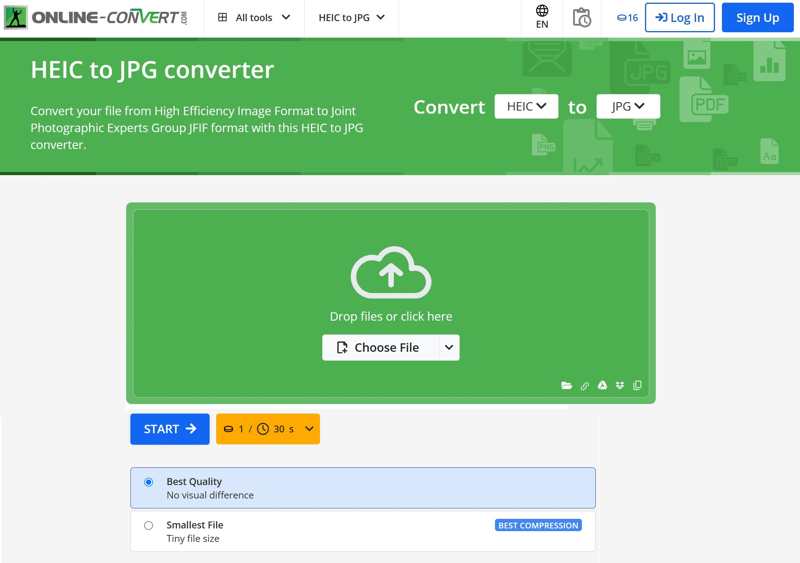Image resolution: width=800 pixels, height=563 pixels.
Task: Click the 'Drop files or click here' text
Action: tap(391, 316)
